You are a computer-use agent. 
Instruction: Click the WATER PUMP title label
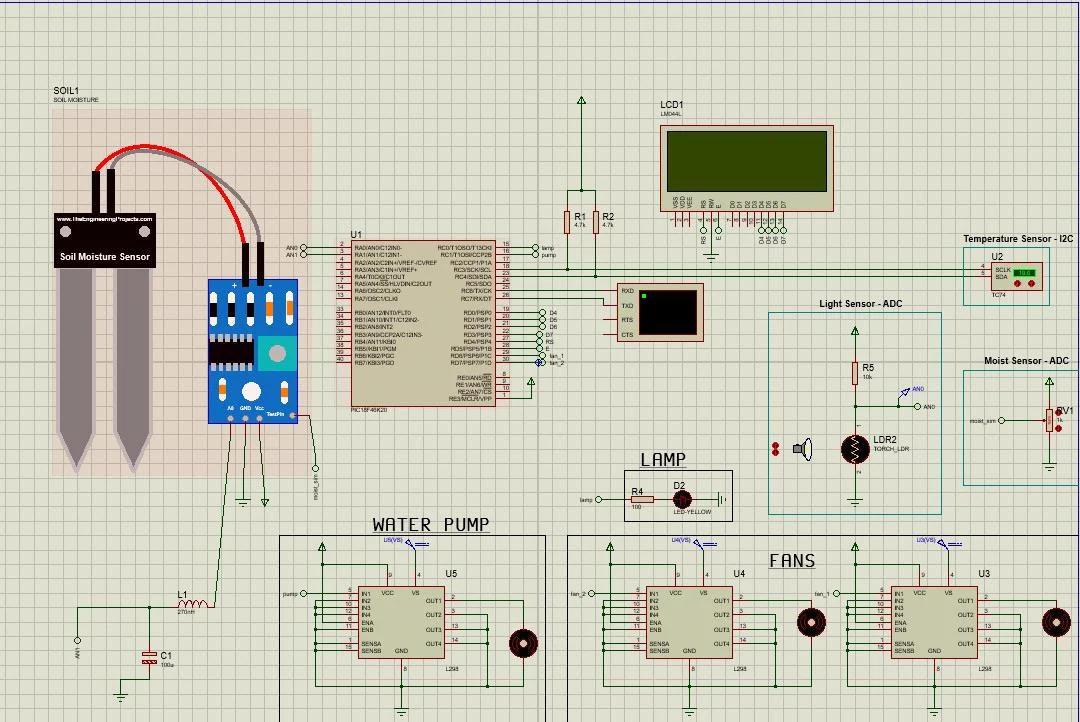[x=431, y=524]
